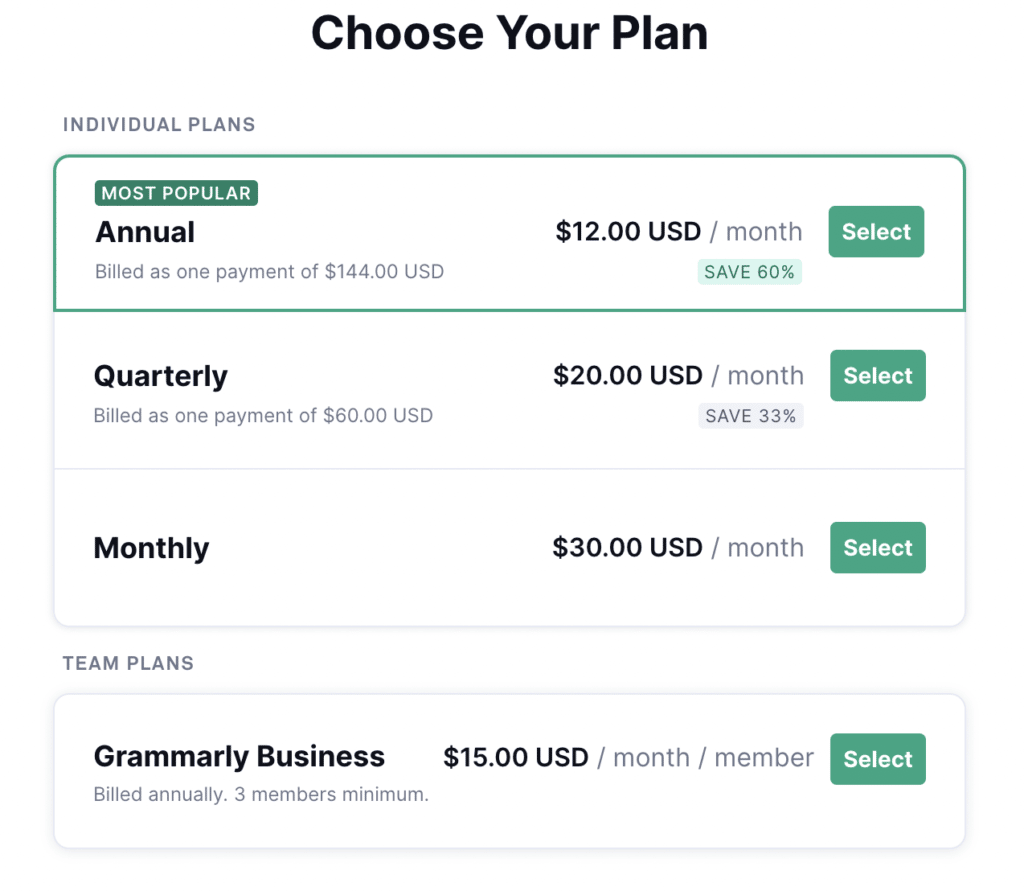1024x891 pixels.
Task: Click the $20.00 USD monthly price
Action: pyautogui.click(x=679, y=376)
